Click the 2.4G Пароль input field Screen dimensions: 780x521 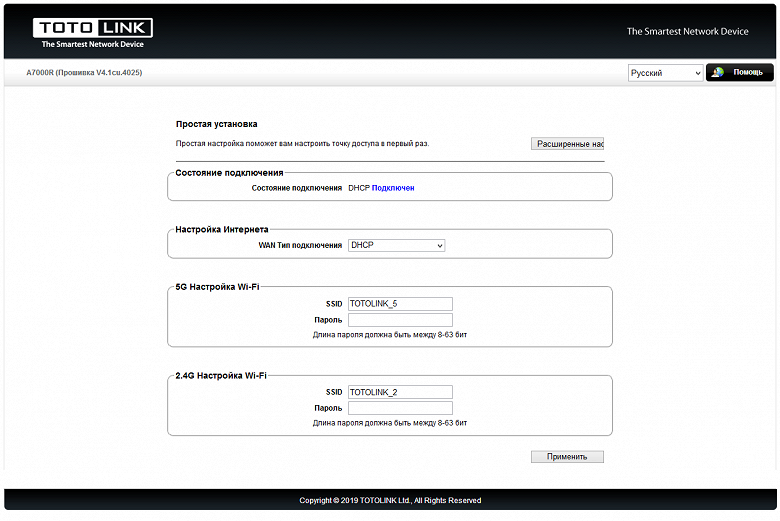tap(400, 408)
